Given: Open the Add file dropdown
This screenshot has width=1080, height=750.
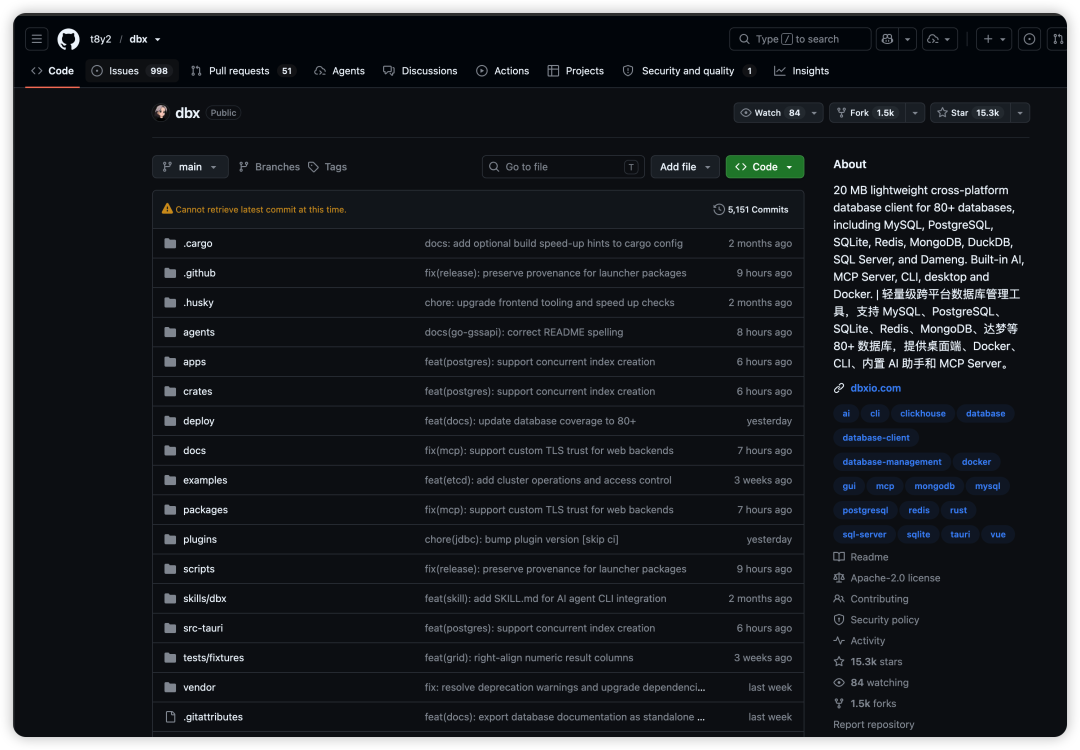Looking at the screenshot, I should [685, 167].
